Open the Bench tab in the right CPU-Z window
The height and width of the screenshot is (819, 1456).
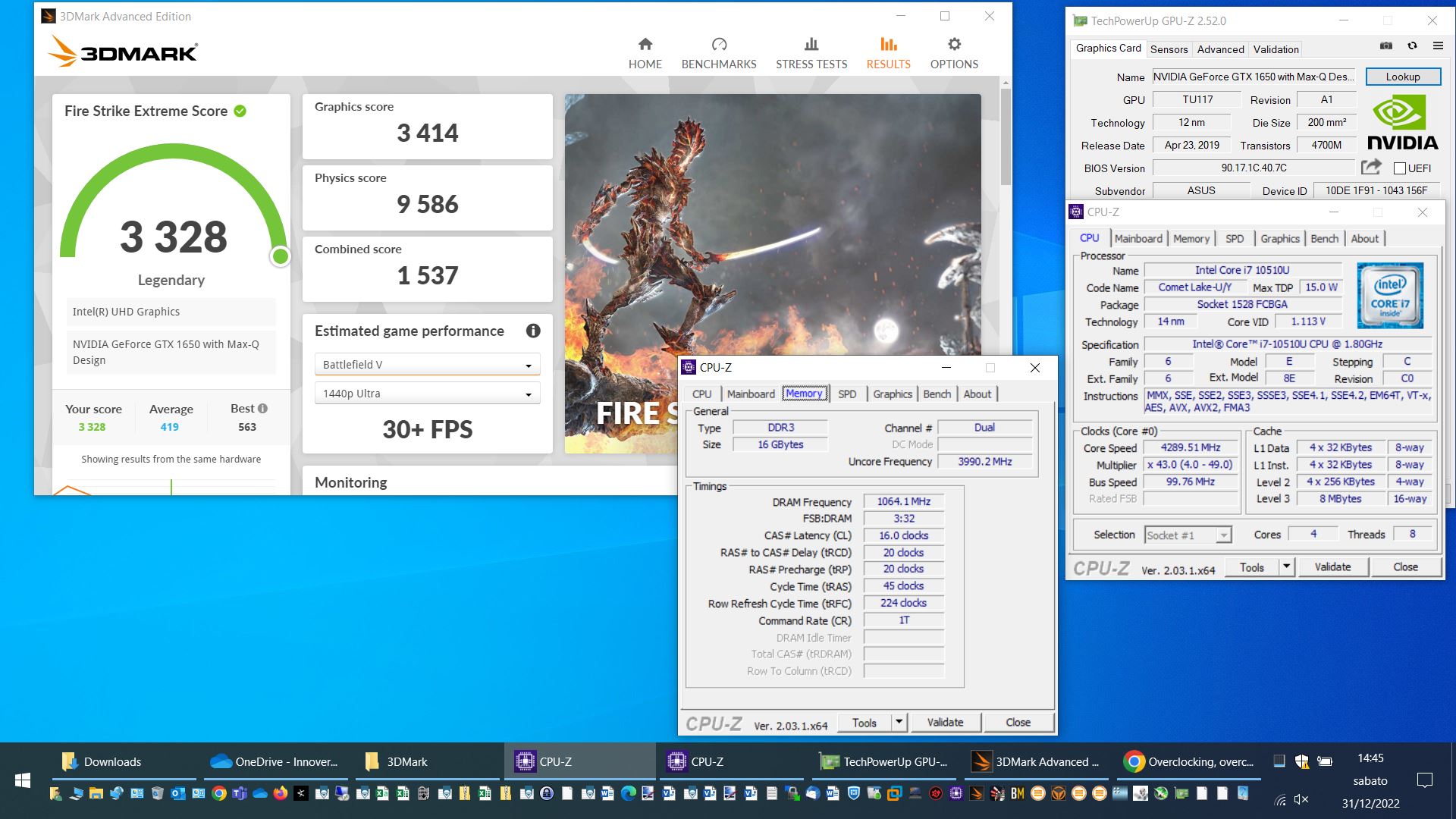pos(1324,239)
